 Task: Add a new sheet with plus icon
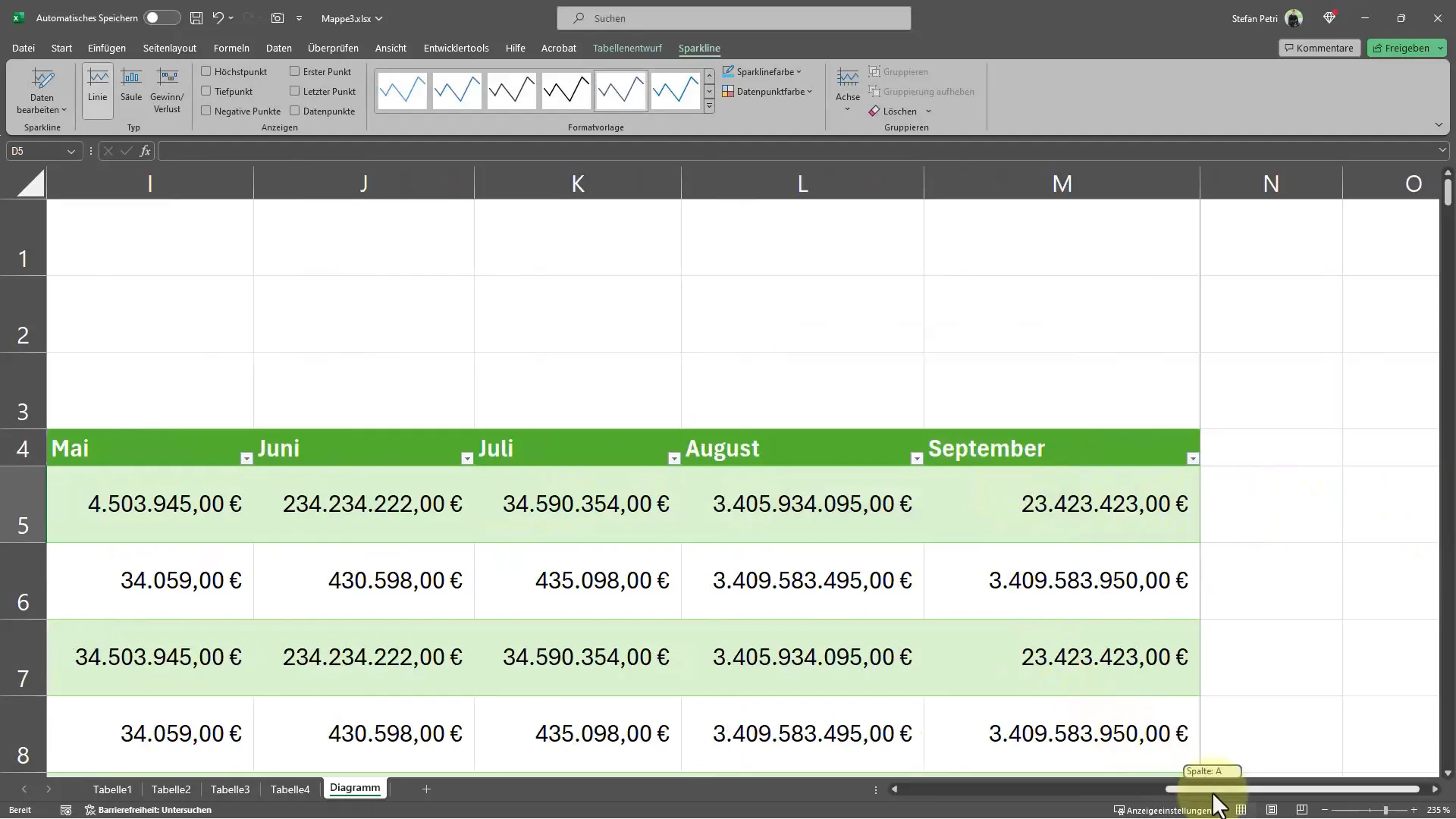426,789
